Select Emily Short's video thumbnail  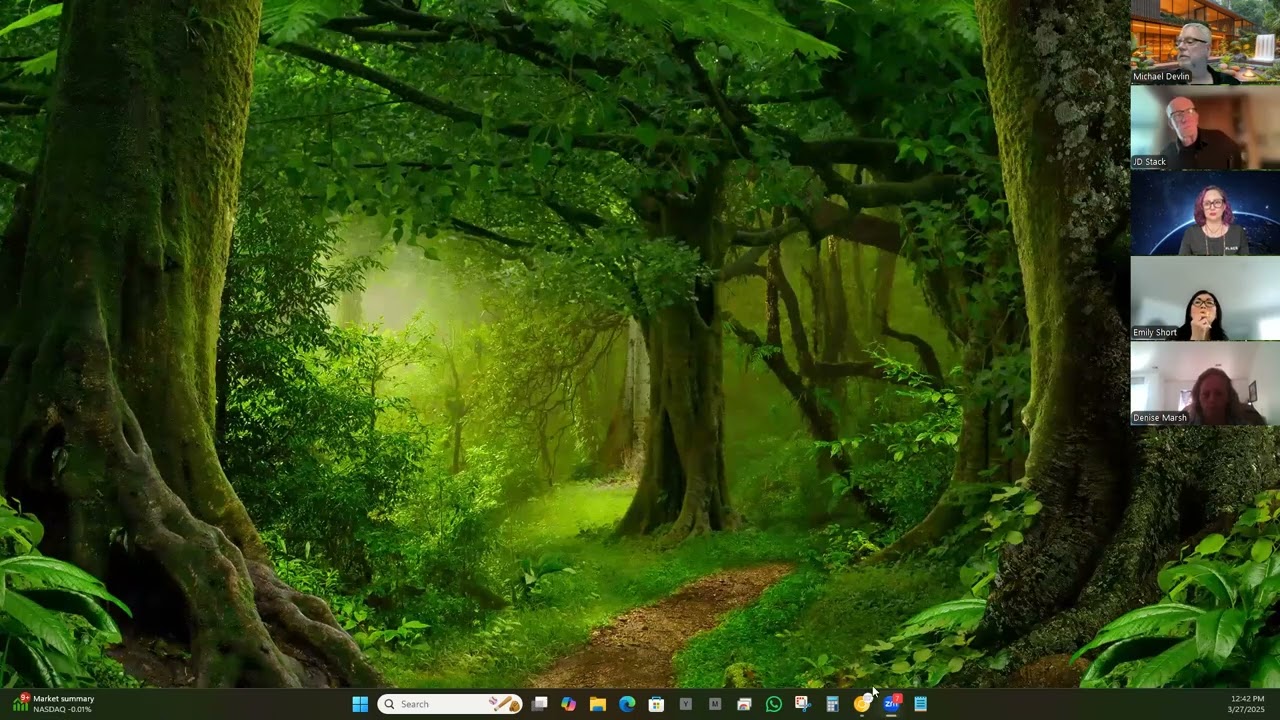point(1205,298)
